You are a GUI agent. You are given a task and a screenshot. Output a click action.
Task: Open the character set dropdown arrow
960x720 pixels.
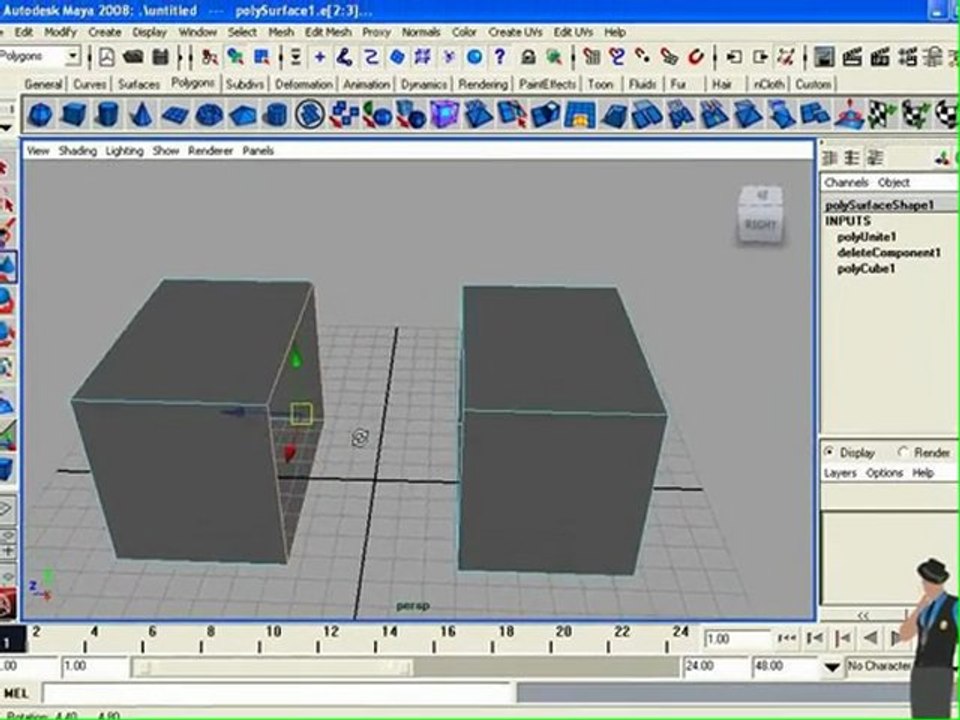[x=831, y=667]
